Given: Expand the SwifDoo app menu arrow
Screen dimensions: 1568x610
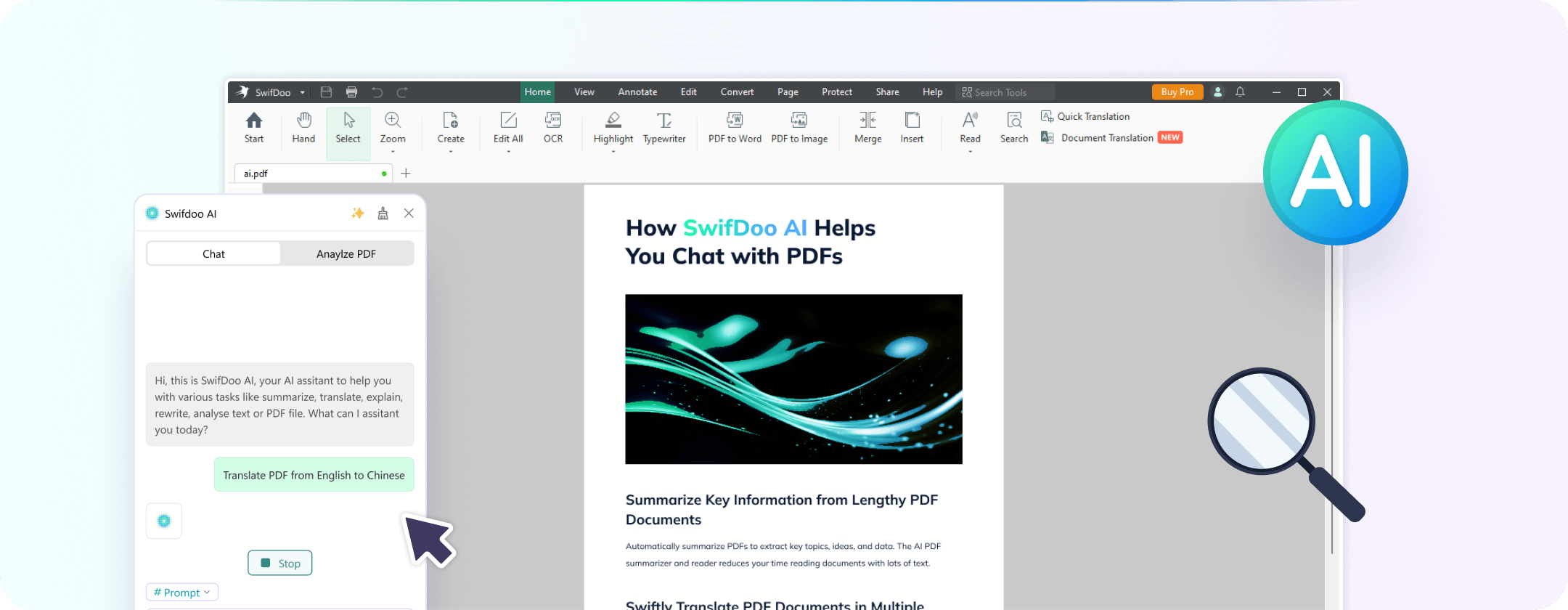Looking at the screenshot, I should tap(303, 93).
